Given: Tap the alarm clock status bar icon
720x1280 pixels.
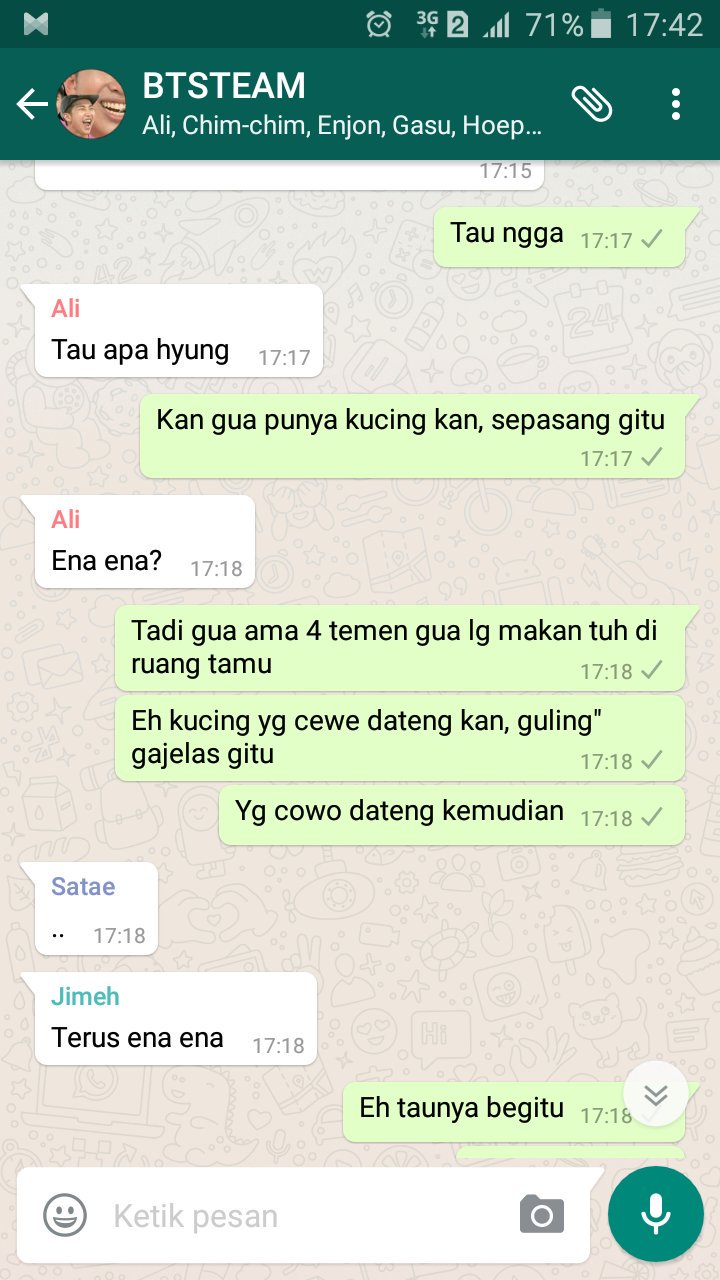Looking at the screenshot, I should coord(380,24).
